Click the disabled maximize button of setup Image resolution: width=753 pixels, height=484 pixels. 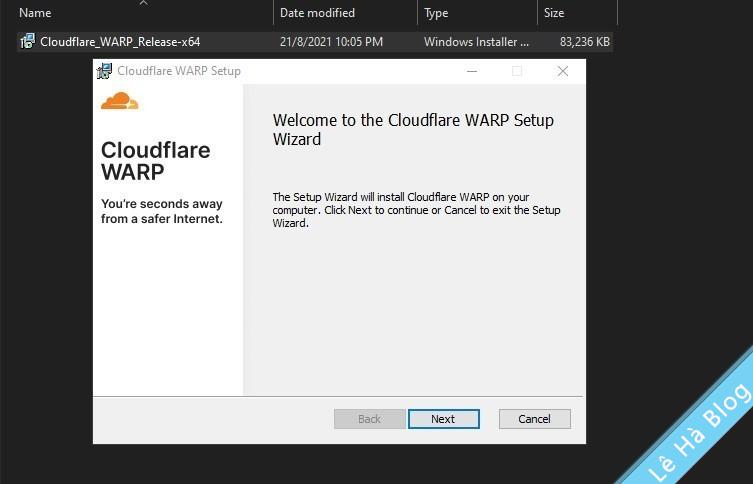[x=517, y=71]
